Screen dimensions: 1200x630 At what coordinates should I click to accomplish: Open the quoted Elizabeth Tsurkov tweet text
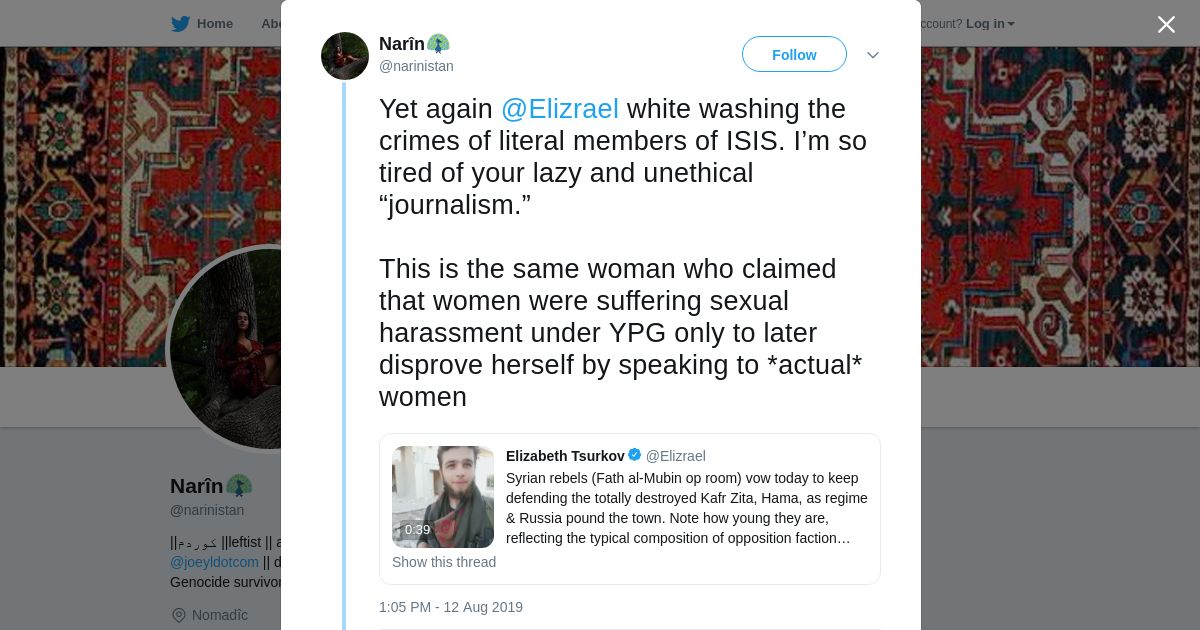(686, 508)
